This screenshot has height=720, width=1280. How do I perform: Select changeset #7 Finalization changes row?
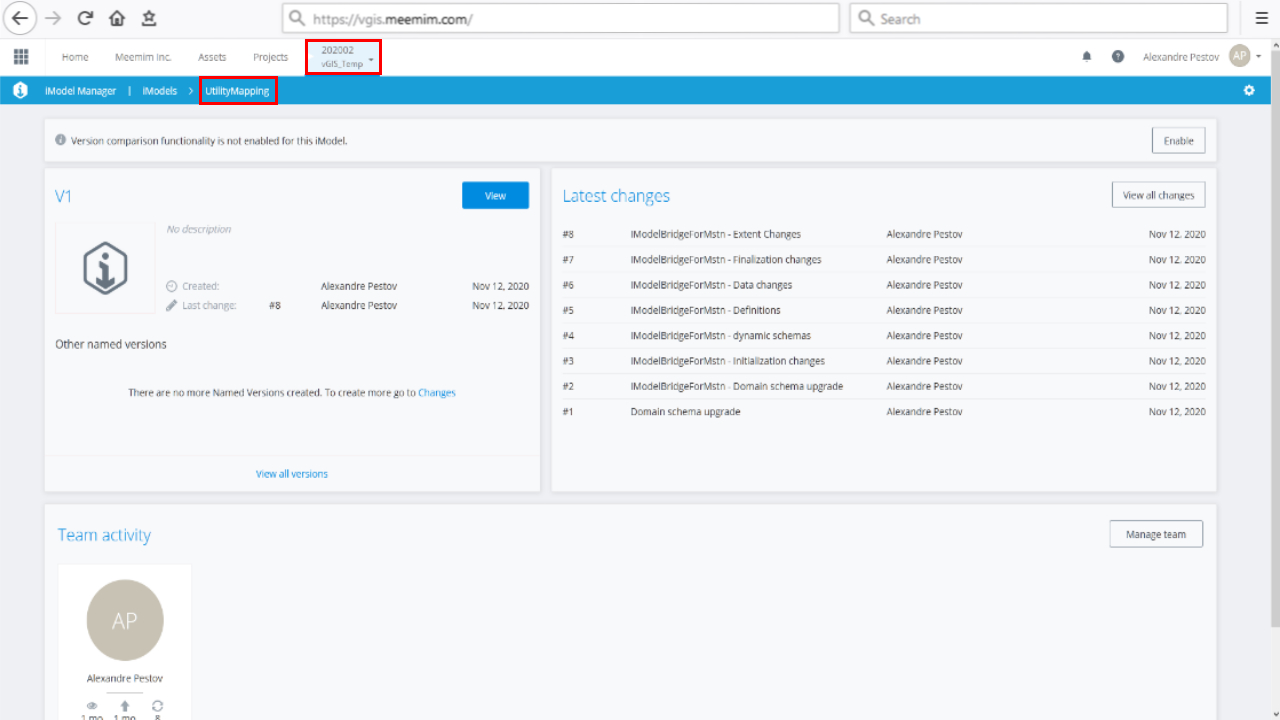click(x=884, y=260)
